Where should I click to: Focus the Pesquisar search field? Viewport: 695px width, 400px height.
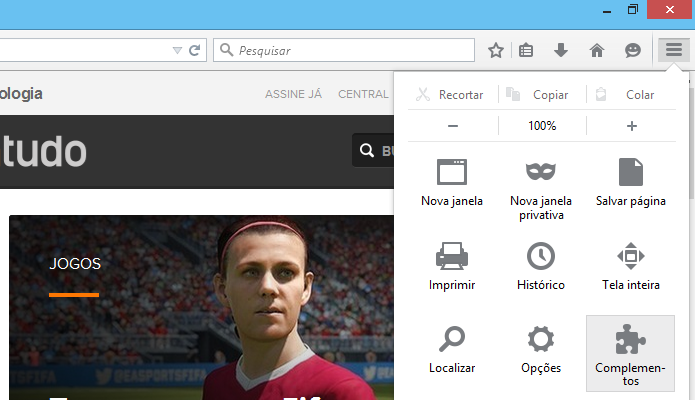coord(344,50)
